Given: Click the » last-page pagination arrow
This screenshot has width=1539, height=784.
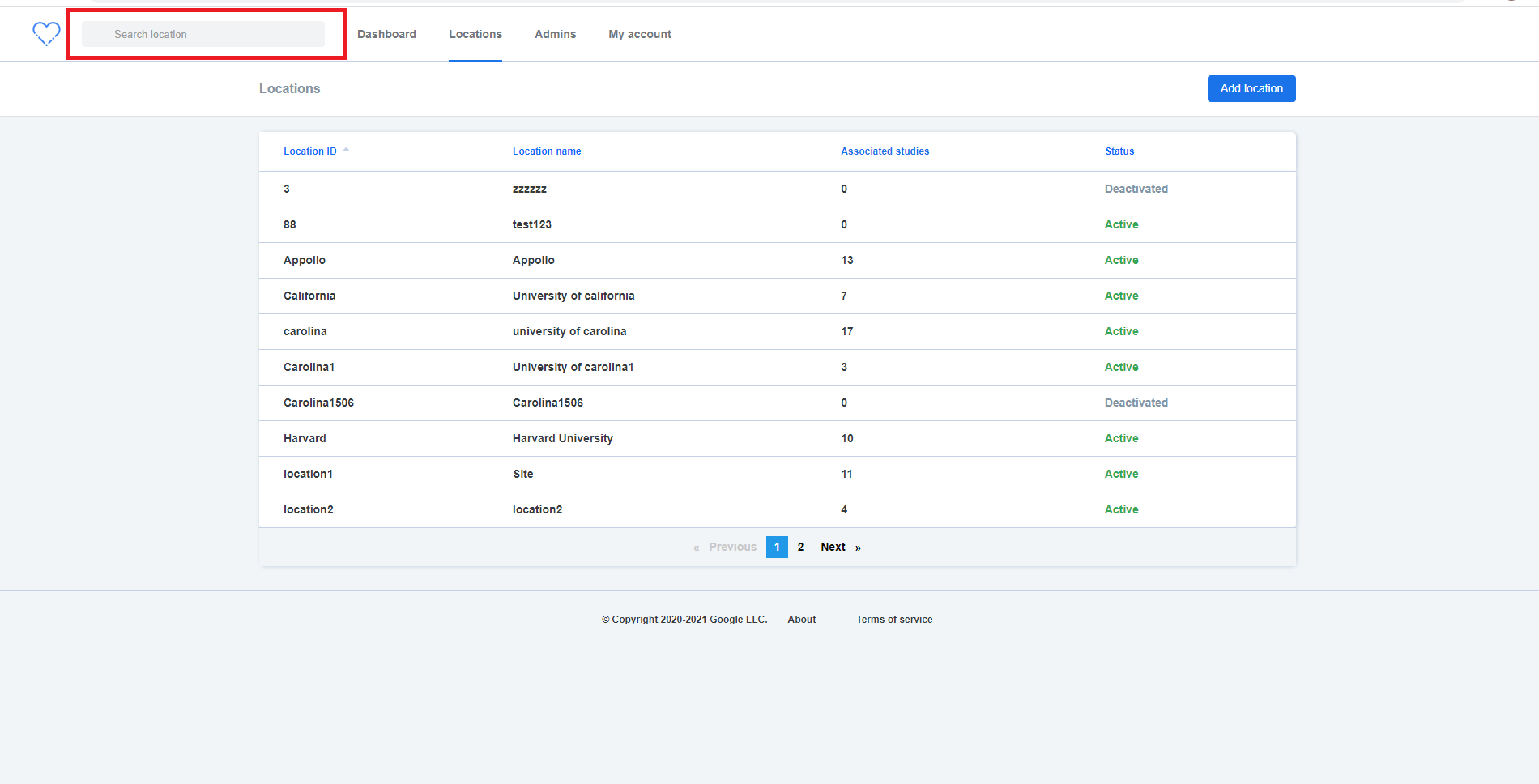Looking at the screenshot, I should point(858,547).
